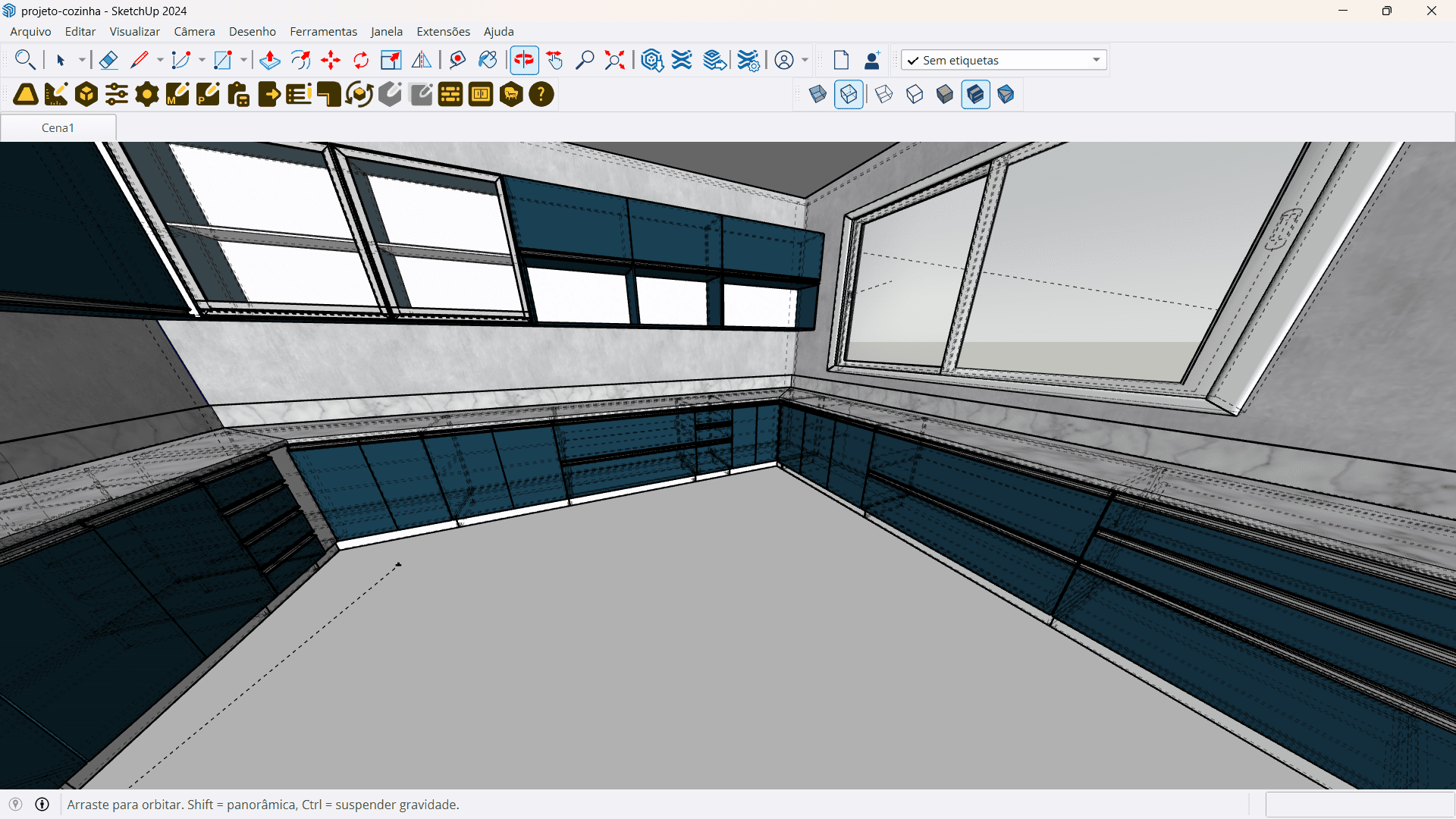Image resolution: width=1456 pixels, height=819 pixels.
Task: Click Zoom Extents icon
Action: point(615,60)
